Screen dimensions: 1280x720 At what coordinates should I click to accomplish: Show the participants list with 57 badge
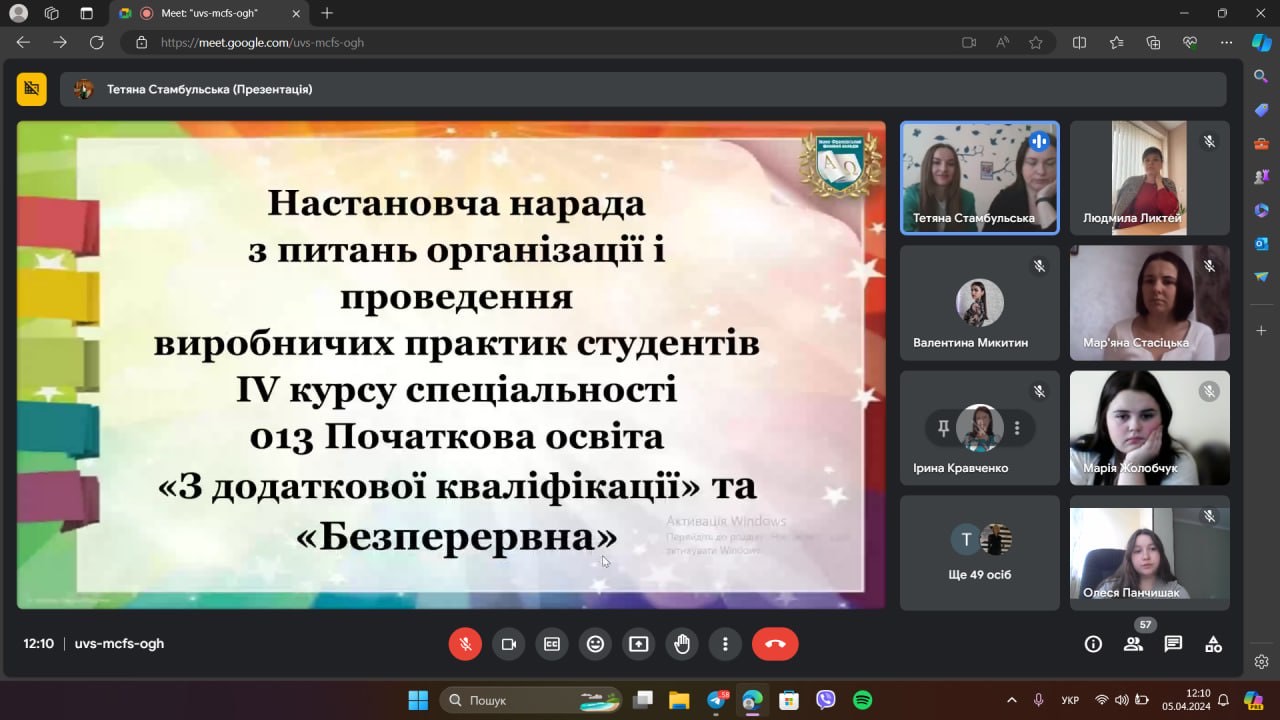pyautogui.click(x=1133, y=644)
